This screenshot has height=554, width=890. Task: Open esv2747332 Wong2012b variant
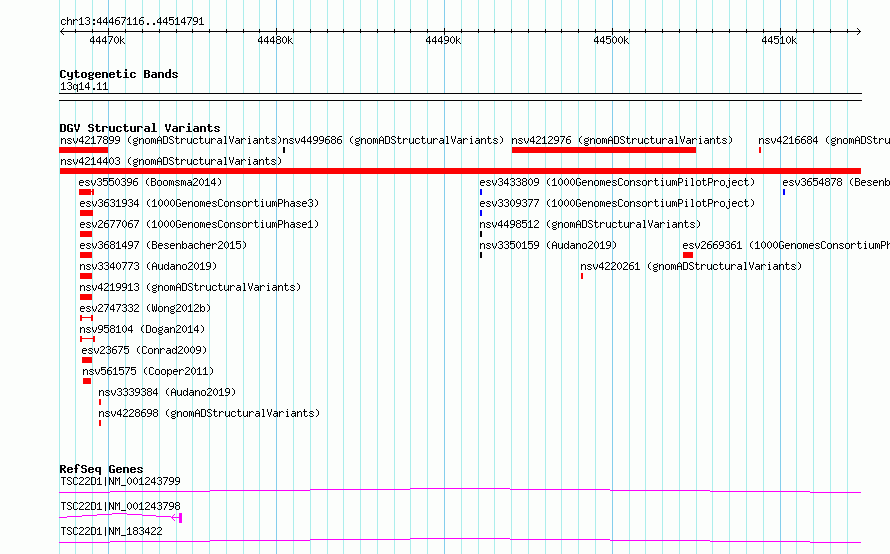145,308
